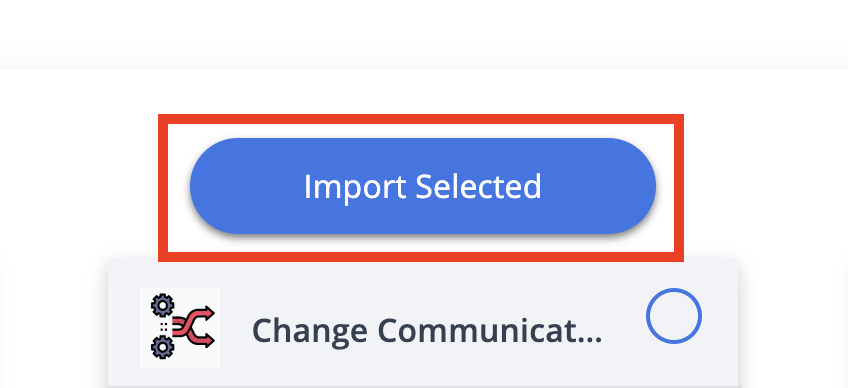Image resolution: width=848 pixels, height=388 pixels.
Task: Click the Change Communicat... title text
Action: pyautogui.click(x=427, y=330)
